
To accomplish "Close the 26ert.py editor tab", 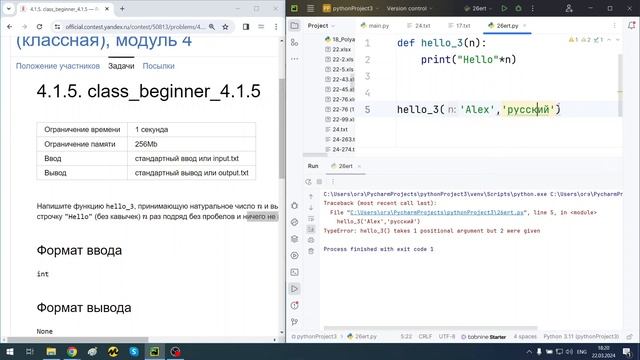I will coord(525,26).
